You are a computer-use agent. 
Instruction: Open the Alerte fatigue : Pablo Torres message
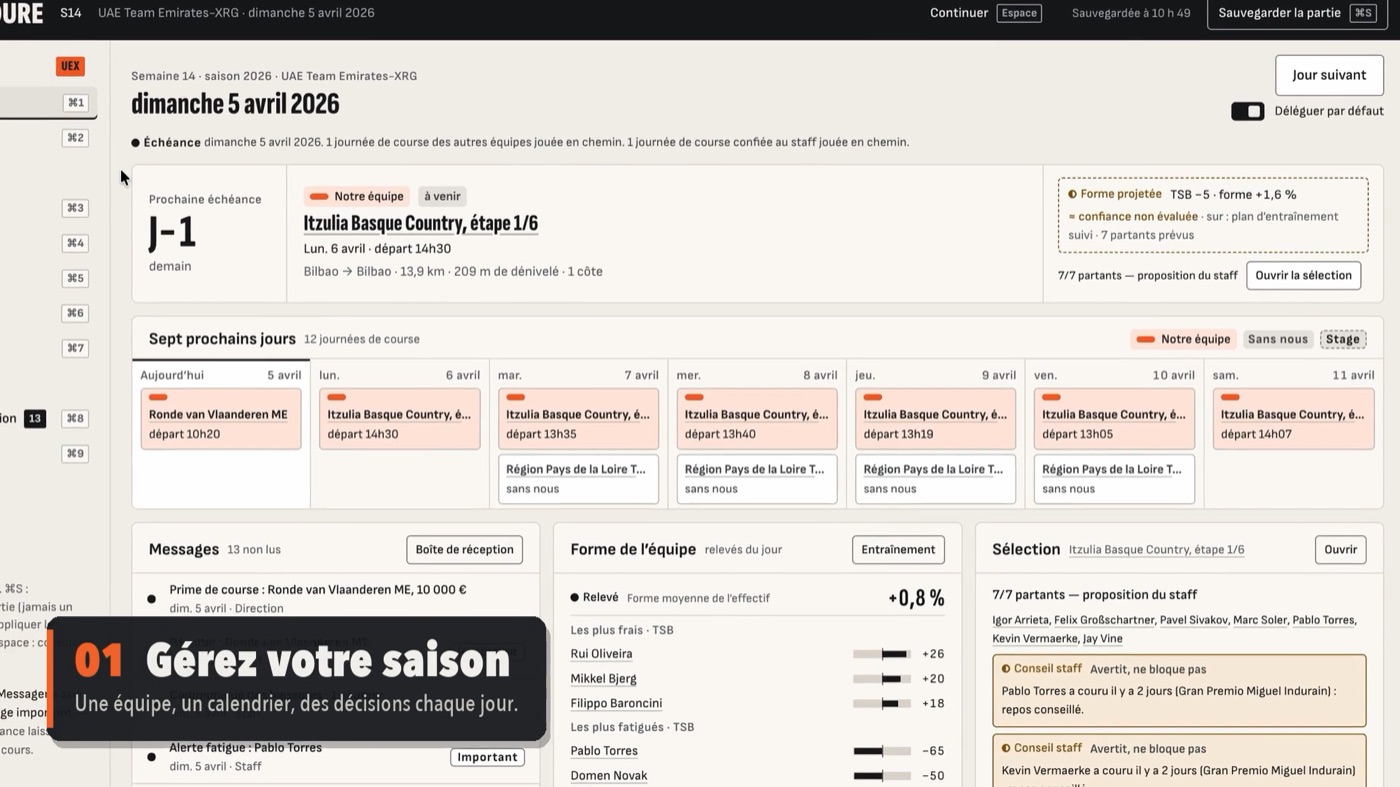[335, 756]
